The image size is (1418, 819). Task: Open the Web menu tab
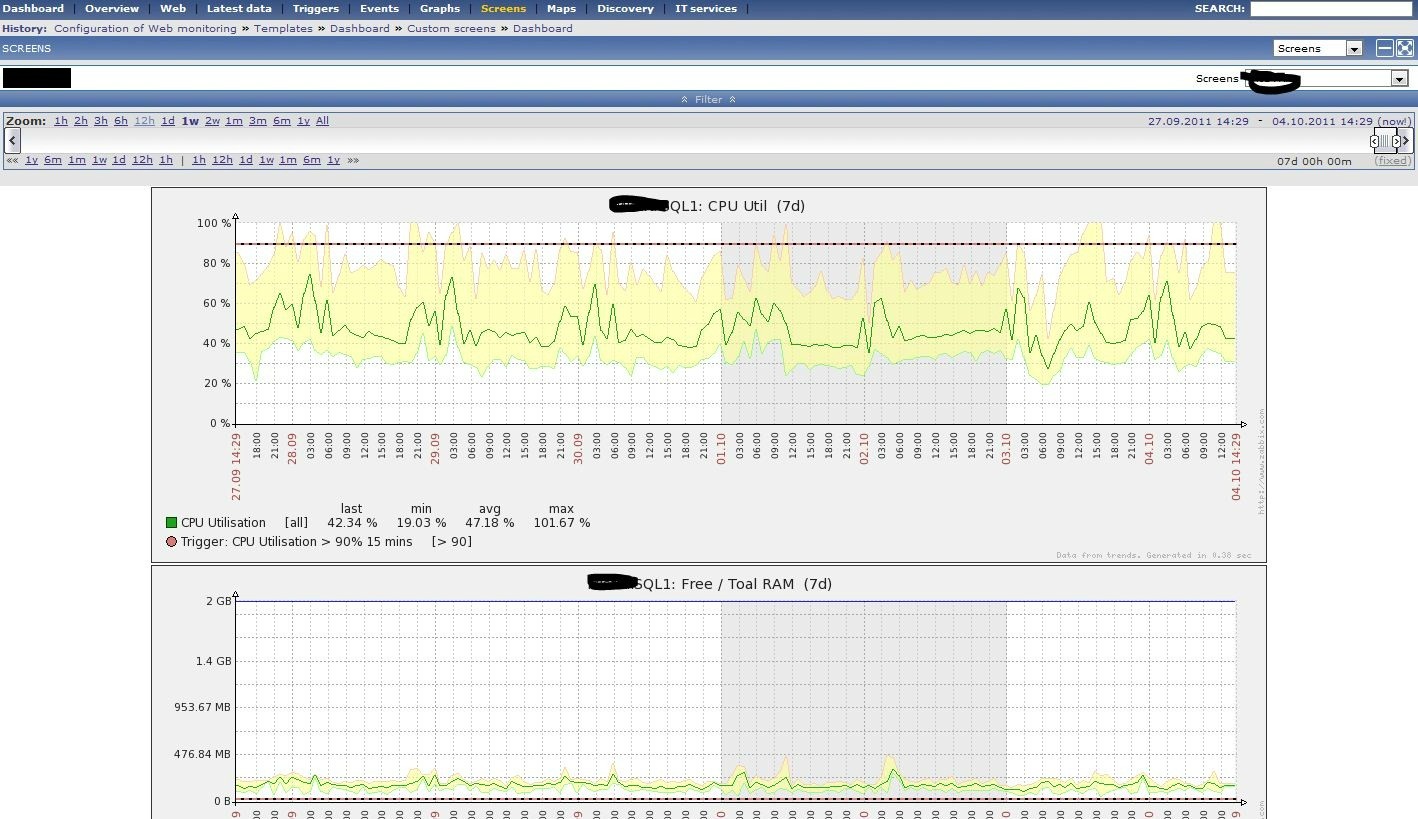pos(173,8)
